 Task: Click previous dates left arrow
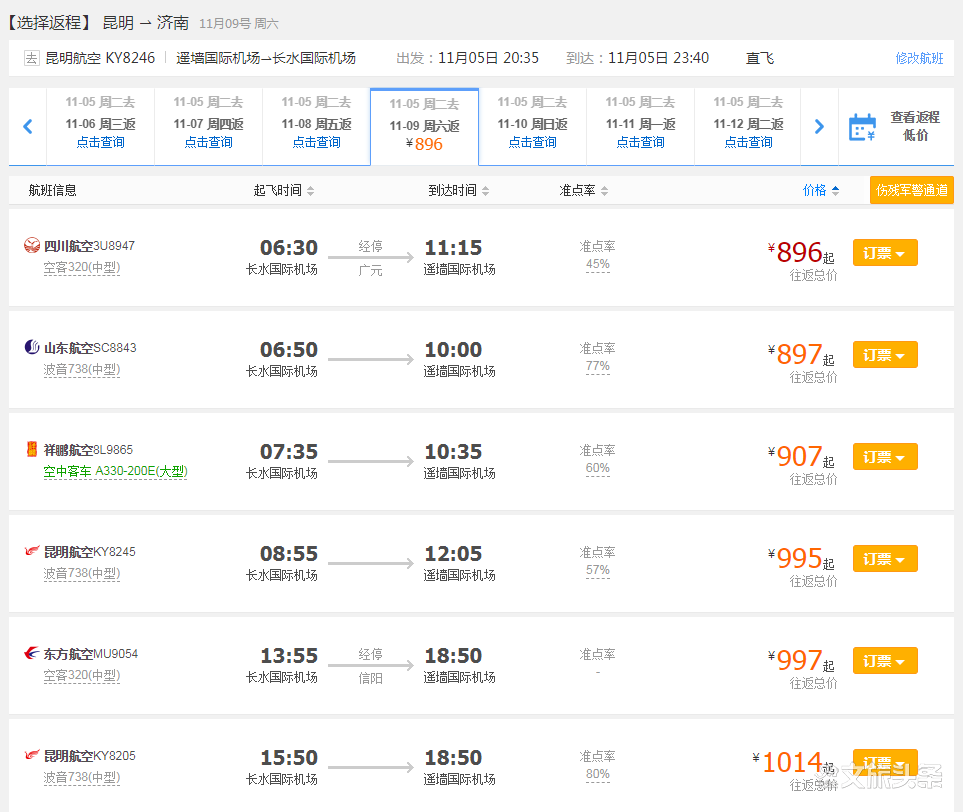tap(28, 127)
